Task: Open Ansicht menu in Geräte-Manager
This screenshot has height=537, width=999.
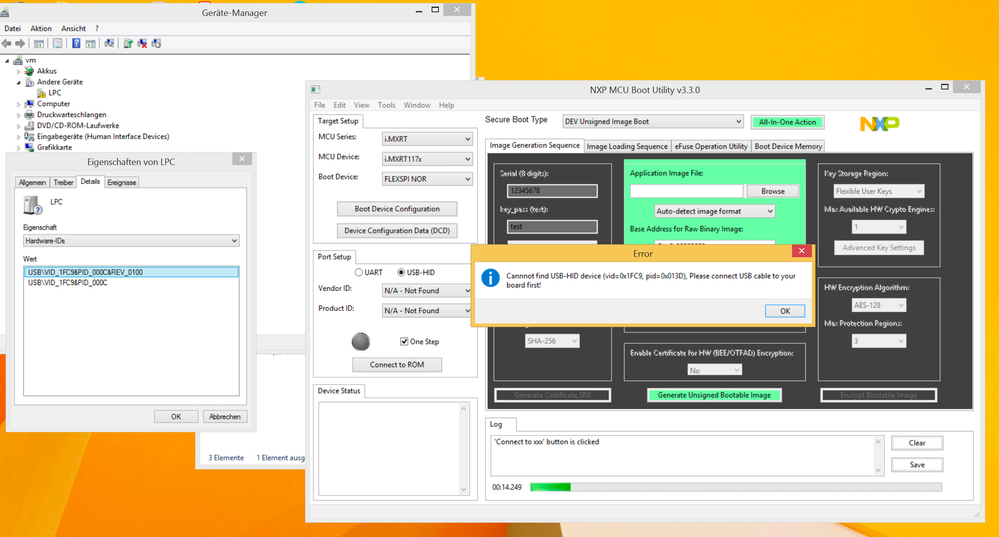Action: click(73, 29)
